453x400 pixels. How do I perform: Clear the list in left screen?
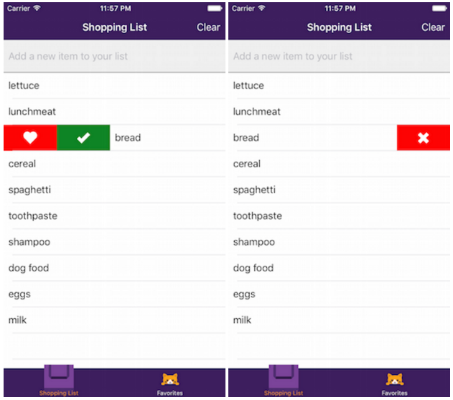pyautogui.click(x=208, y=27)
